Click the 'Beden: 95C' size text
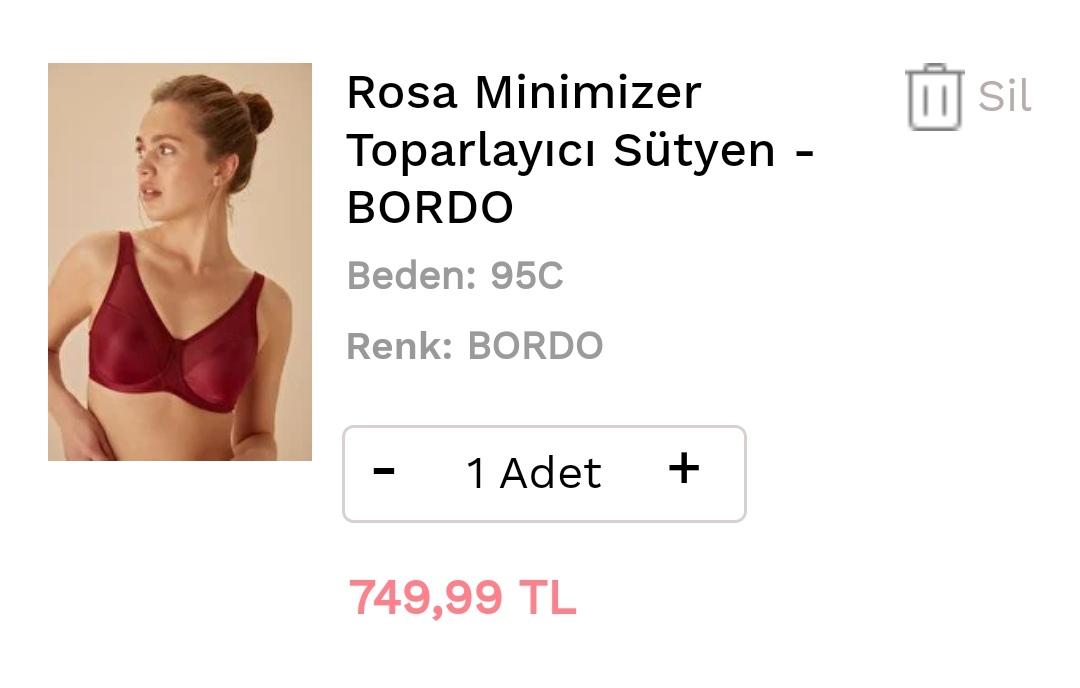This screenshot has width=1080, height=688. click(x=455, y=276)
